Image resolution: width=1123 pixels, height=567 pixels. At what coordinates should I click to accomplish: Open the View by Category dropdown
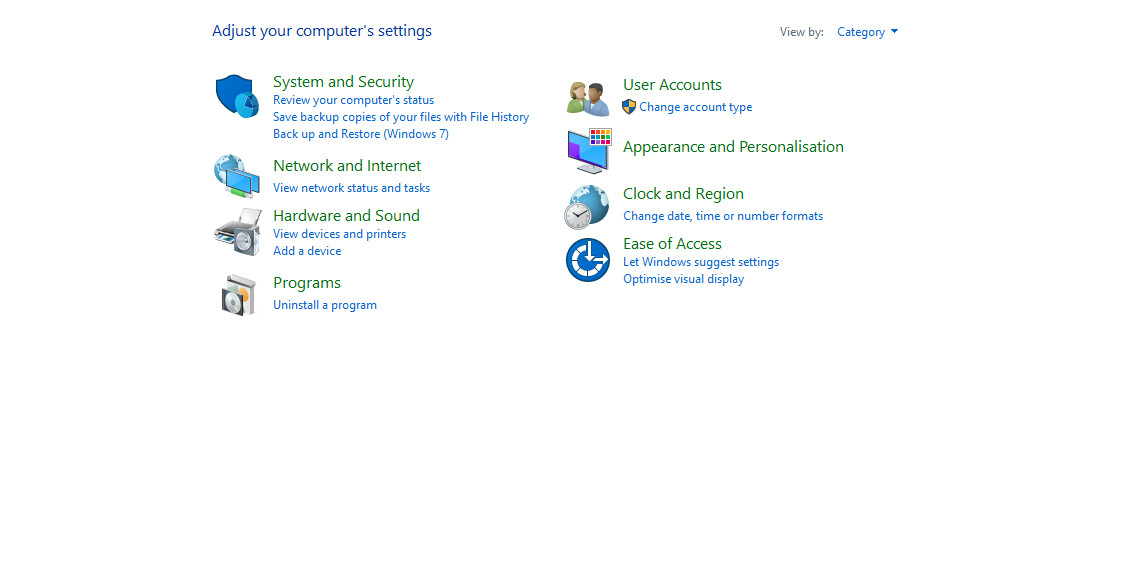coord(867,32)
